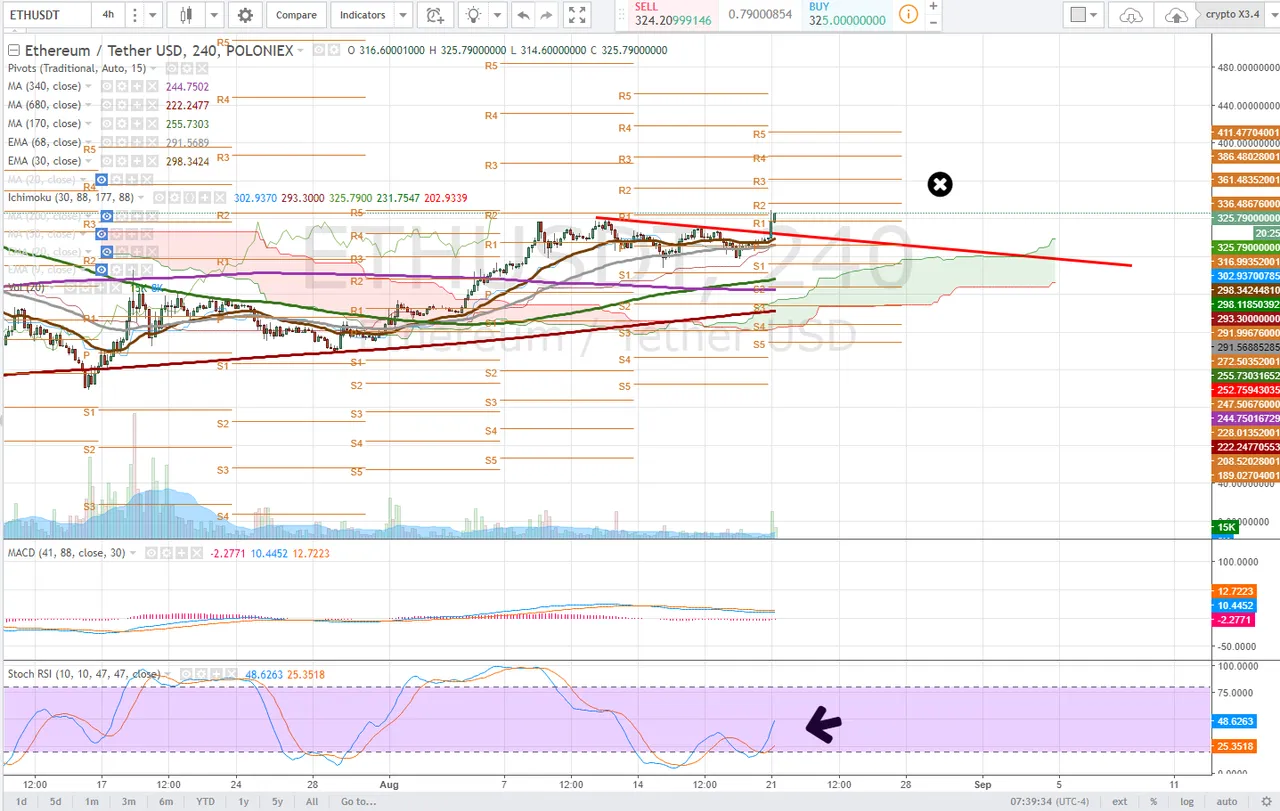Open settings gear for MA (680, close)
Screen dimensions: 1280x811
[x=122, y=105]
